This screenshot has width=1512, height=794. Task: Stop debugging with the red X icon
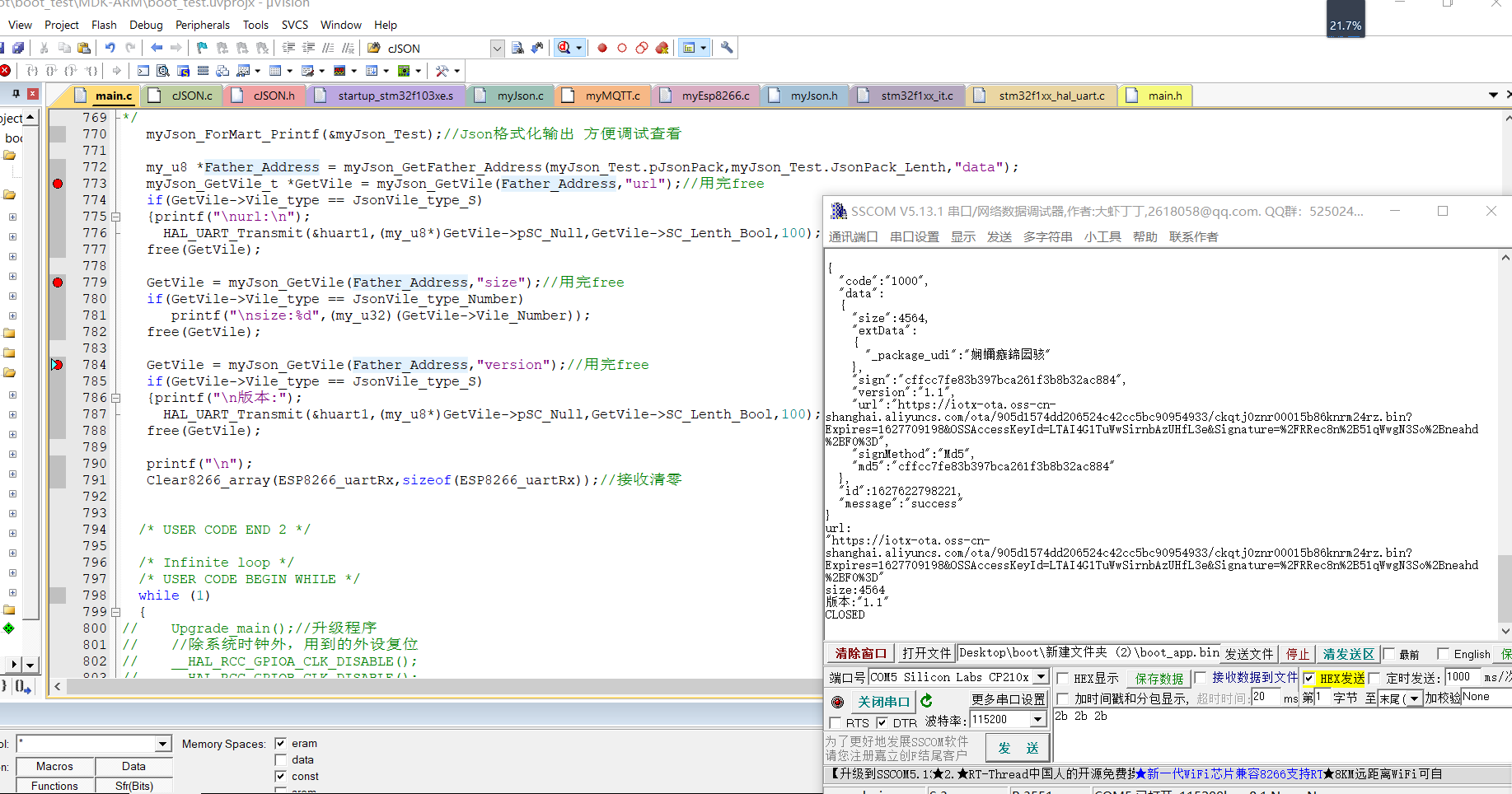click(5, 71)
